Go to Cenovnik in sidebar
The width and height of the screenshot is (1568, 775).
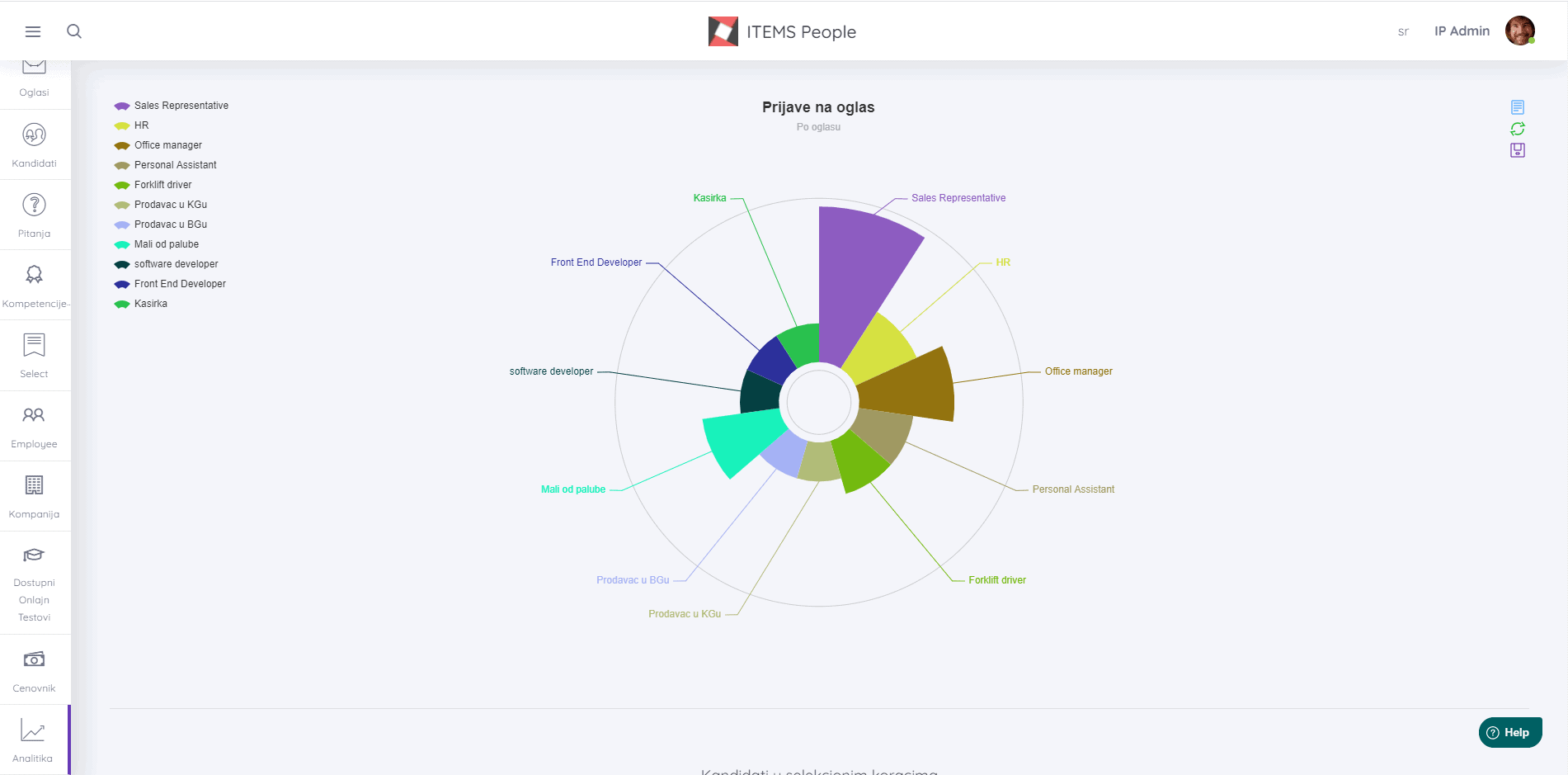(x=35, y=670)
